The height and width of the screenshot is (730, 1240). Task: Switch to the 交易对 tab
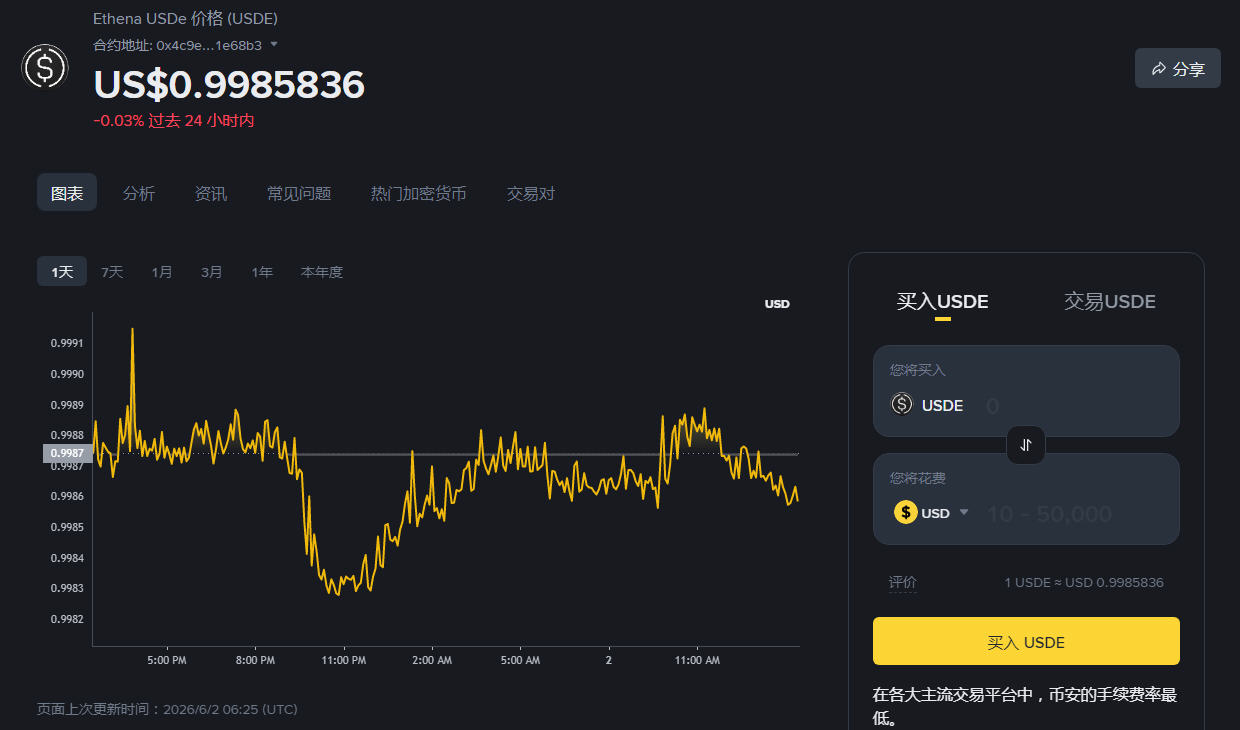[531, 193]
